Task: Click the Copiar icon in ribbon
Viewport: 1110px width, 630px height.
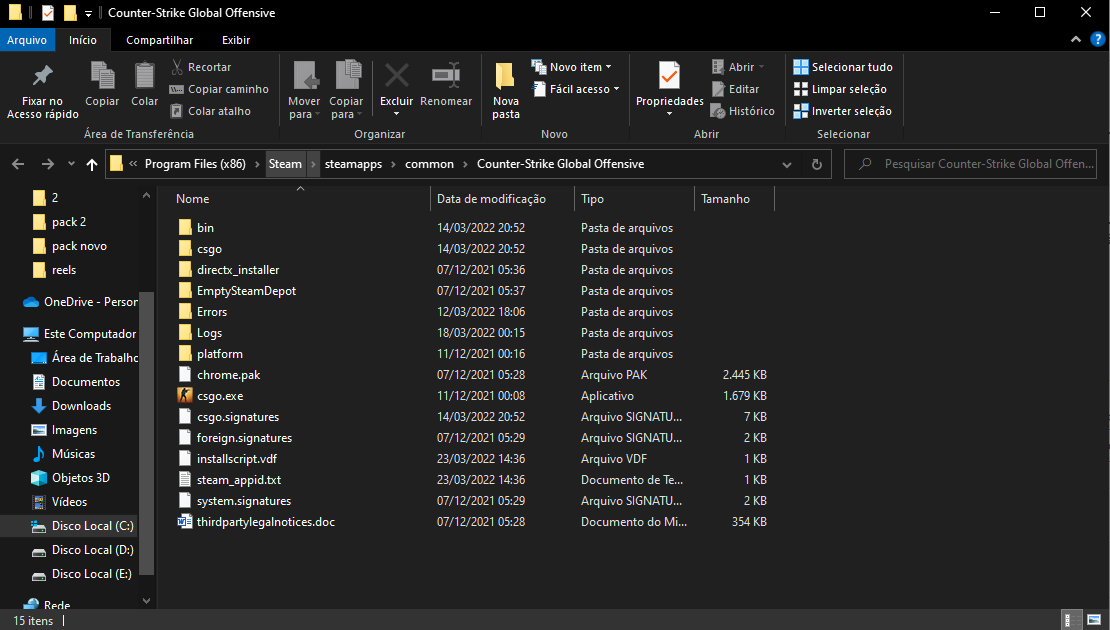Action: tap(102, 76)
